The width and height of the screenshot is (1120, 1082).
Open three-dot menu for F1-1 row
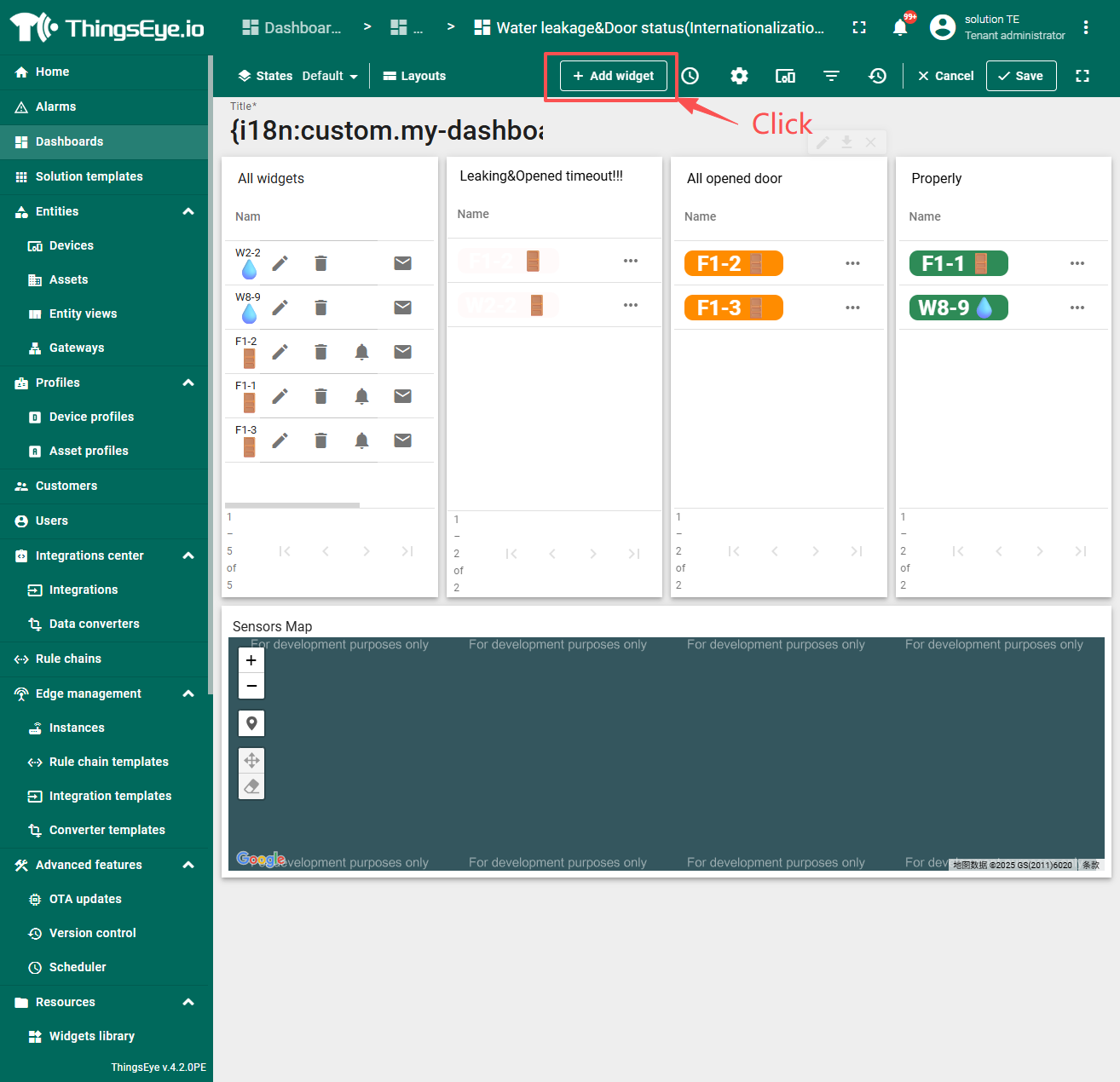pyautogui.click(x=1077, y=263)
